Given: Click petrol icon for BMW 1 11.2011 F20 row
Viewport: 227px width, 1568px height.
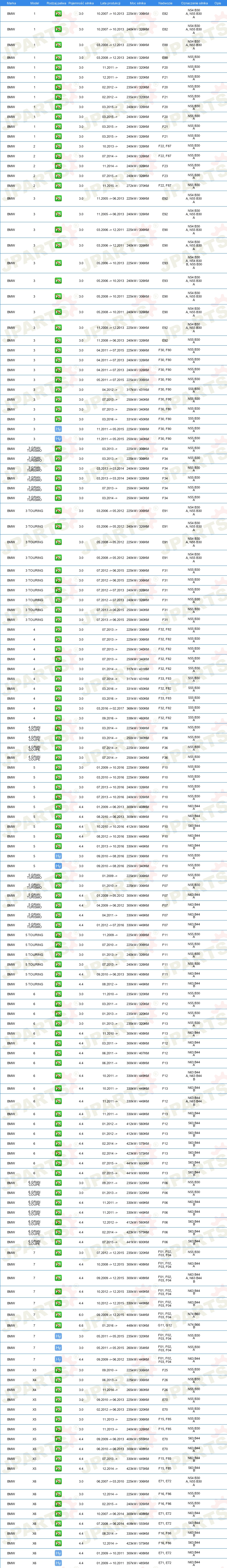Looking at the screenshot, I should click(58, 68).
